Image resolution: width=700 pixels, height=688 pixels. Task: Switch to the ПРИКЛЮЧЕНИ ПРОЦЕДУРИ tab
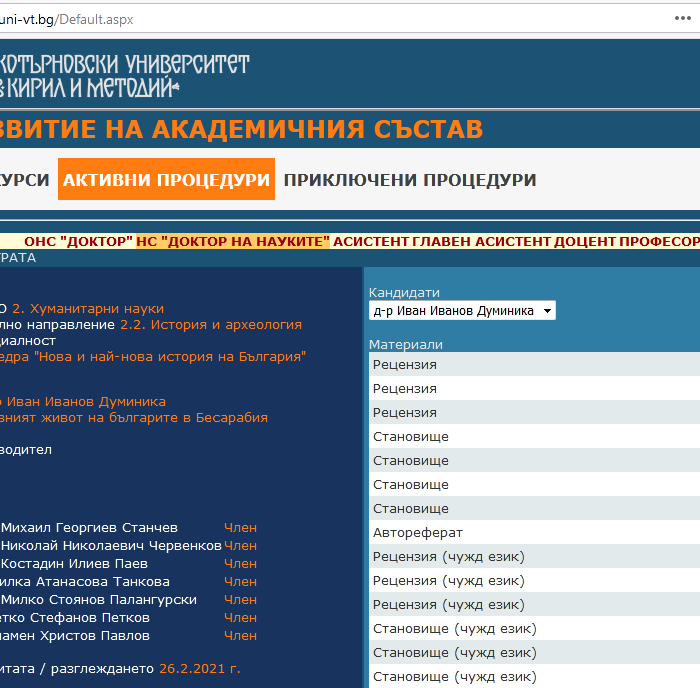click(x=410, y=180)
